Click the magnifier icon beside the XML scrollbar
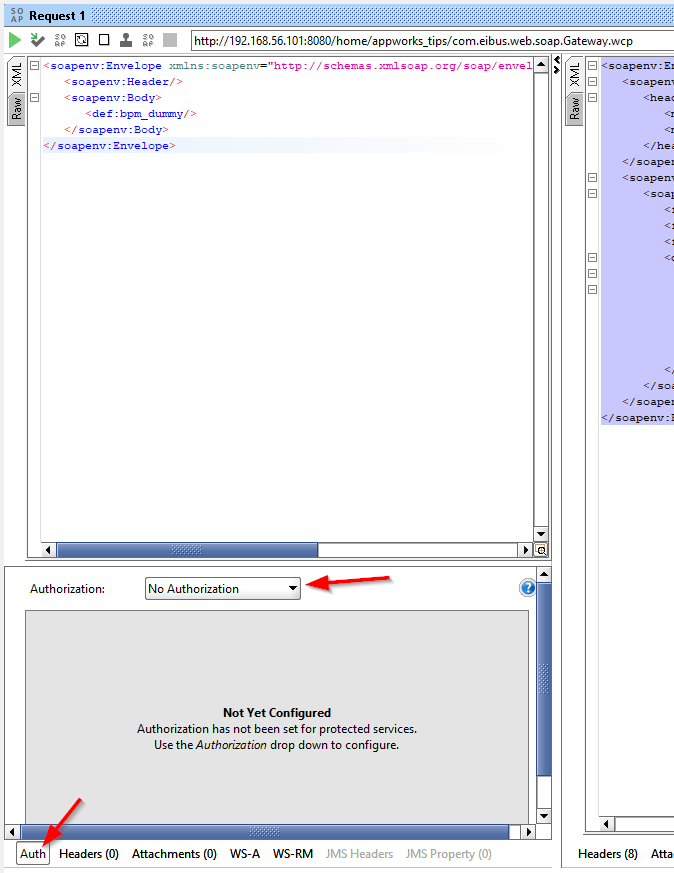This screenshot has width=674, height=873. [541, 550]
